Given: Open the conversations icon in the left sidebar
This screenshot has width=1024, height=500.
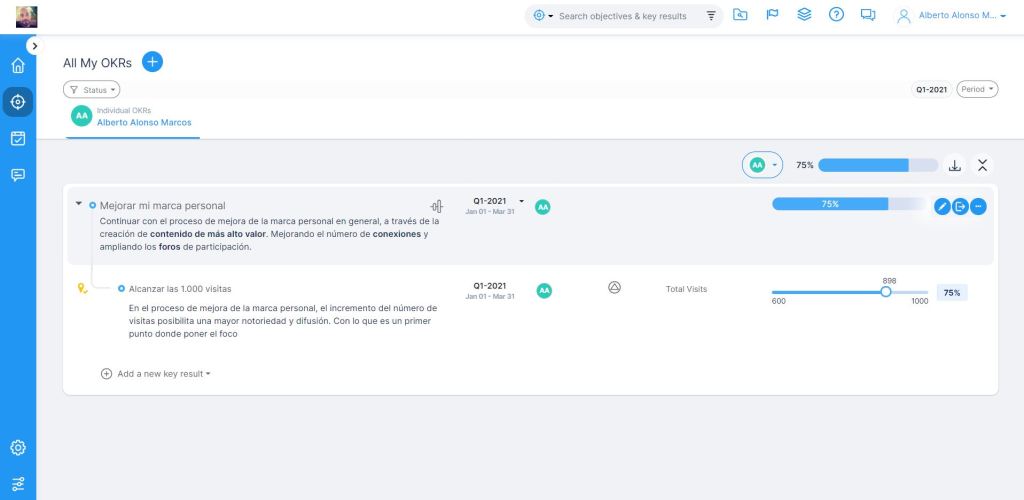Looking at the screenshot, I should click(x=17, y=175).
